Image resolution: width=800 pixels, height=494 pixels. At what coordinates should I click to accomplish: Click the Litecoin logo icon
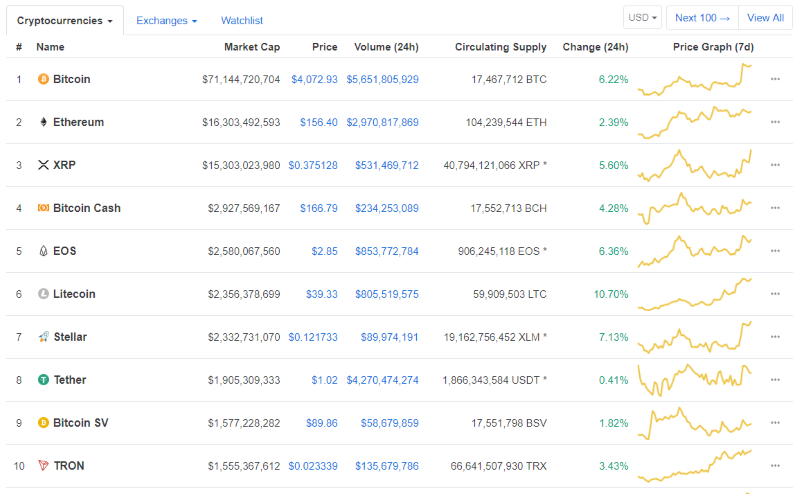tap(43, 294)
